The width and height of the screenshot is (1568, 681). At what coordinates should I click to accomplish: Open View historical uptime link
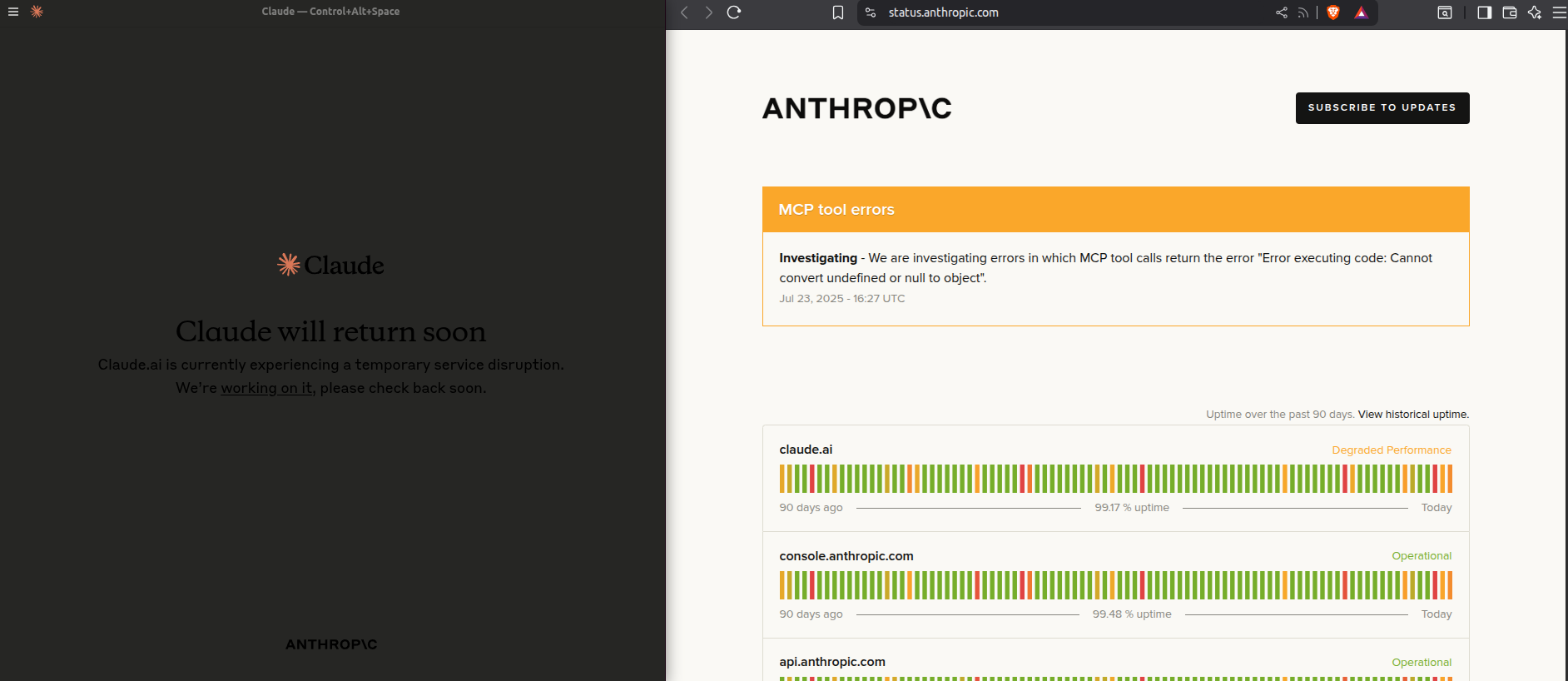[x=1413, y=415]
